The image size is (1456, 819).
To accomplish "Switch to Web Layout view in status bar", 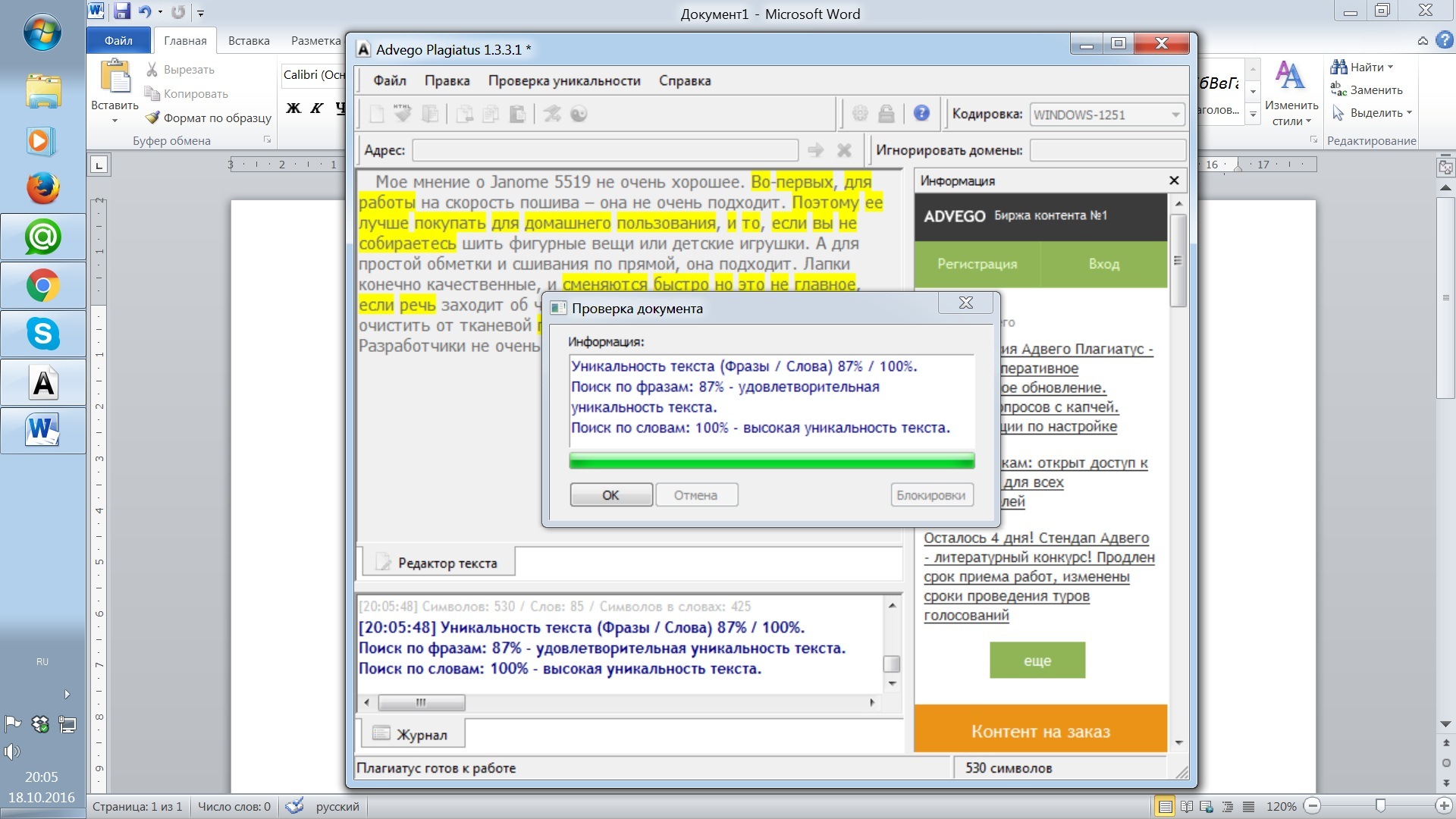I will (1207, 806).
